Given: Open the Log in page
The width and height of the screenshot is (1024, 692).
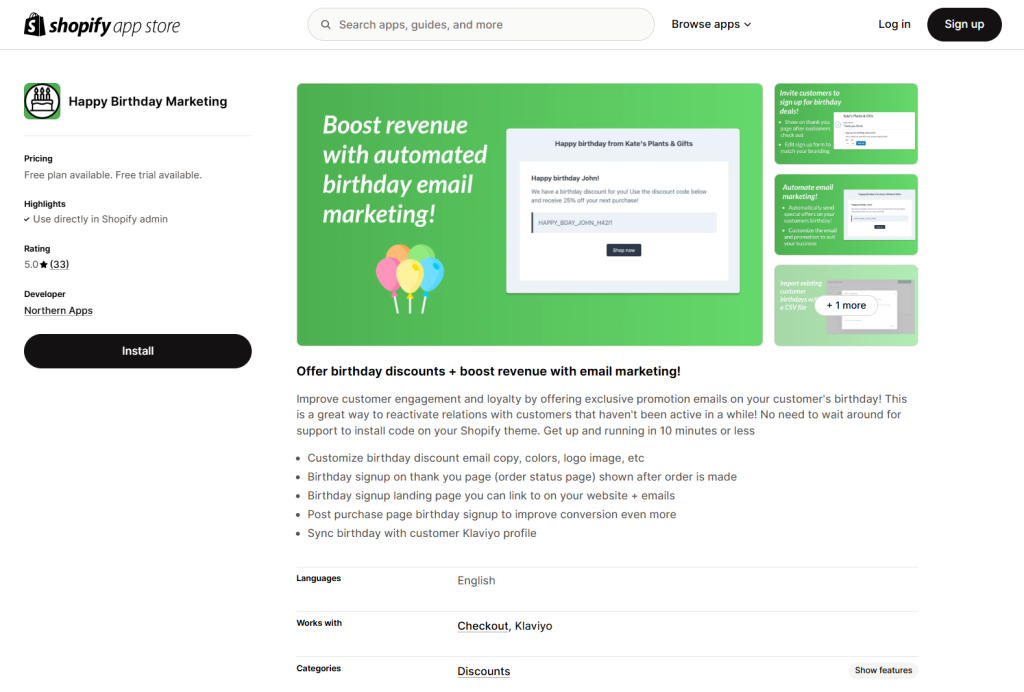Looking at the screenshot, I should 894,24.
